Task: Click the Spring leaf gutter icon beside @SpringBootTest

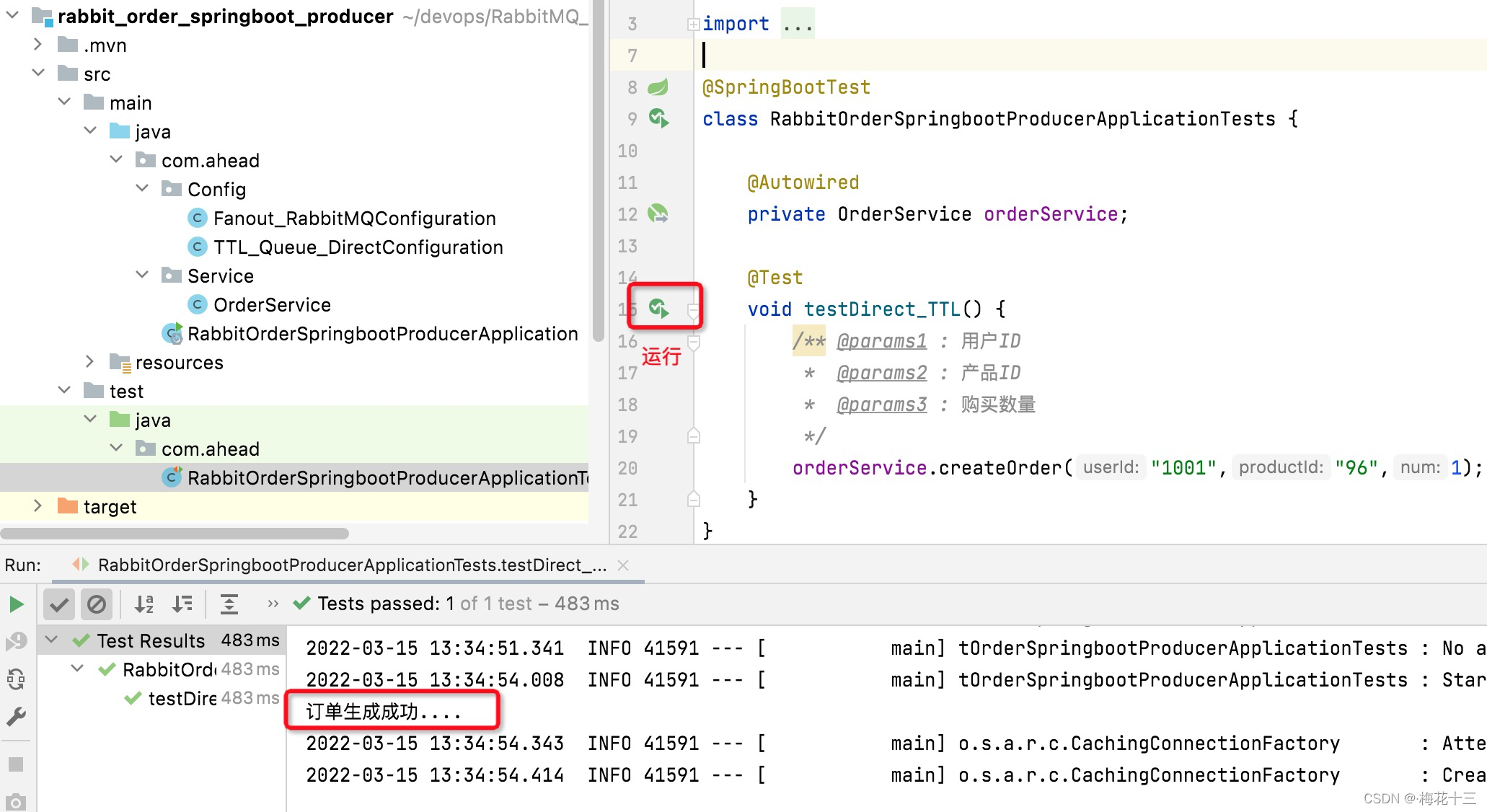Action: 658,87
